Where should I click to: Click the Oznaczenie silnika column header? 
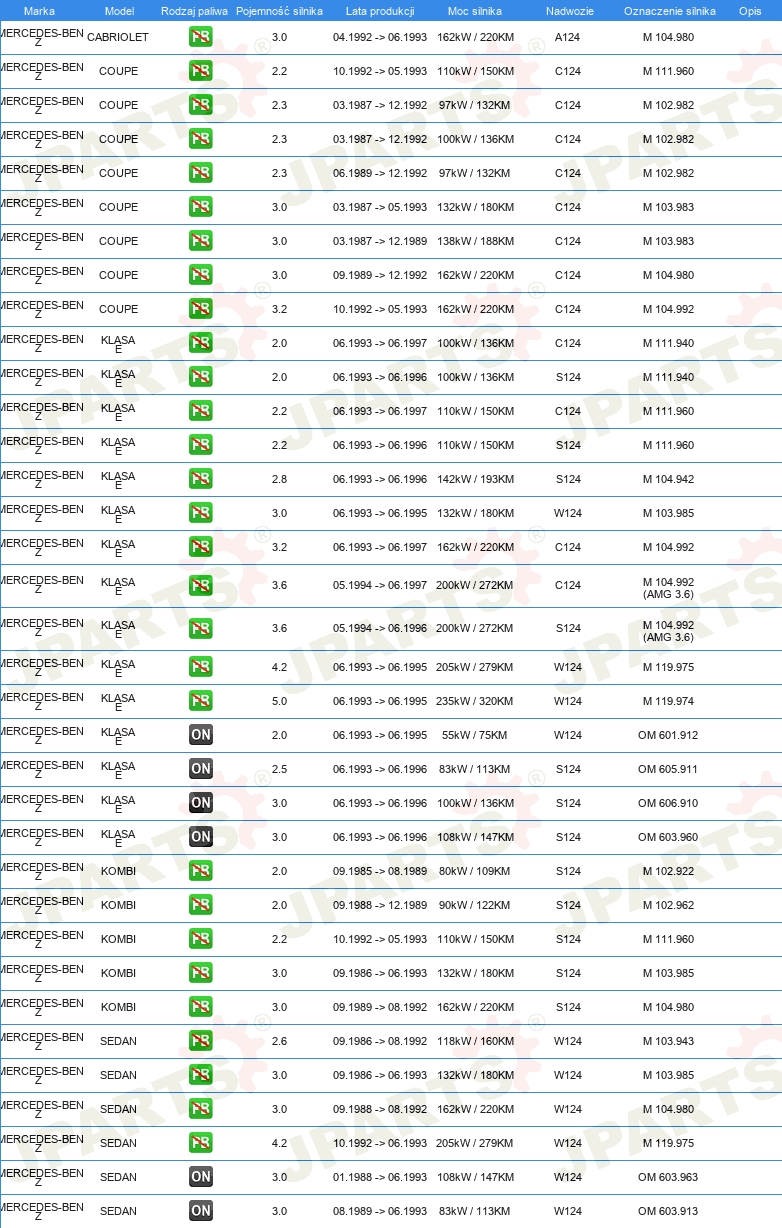tap(670, 11)
